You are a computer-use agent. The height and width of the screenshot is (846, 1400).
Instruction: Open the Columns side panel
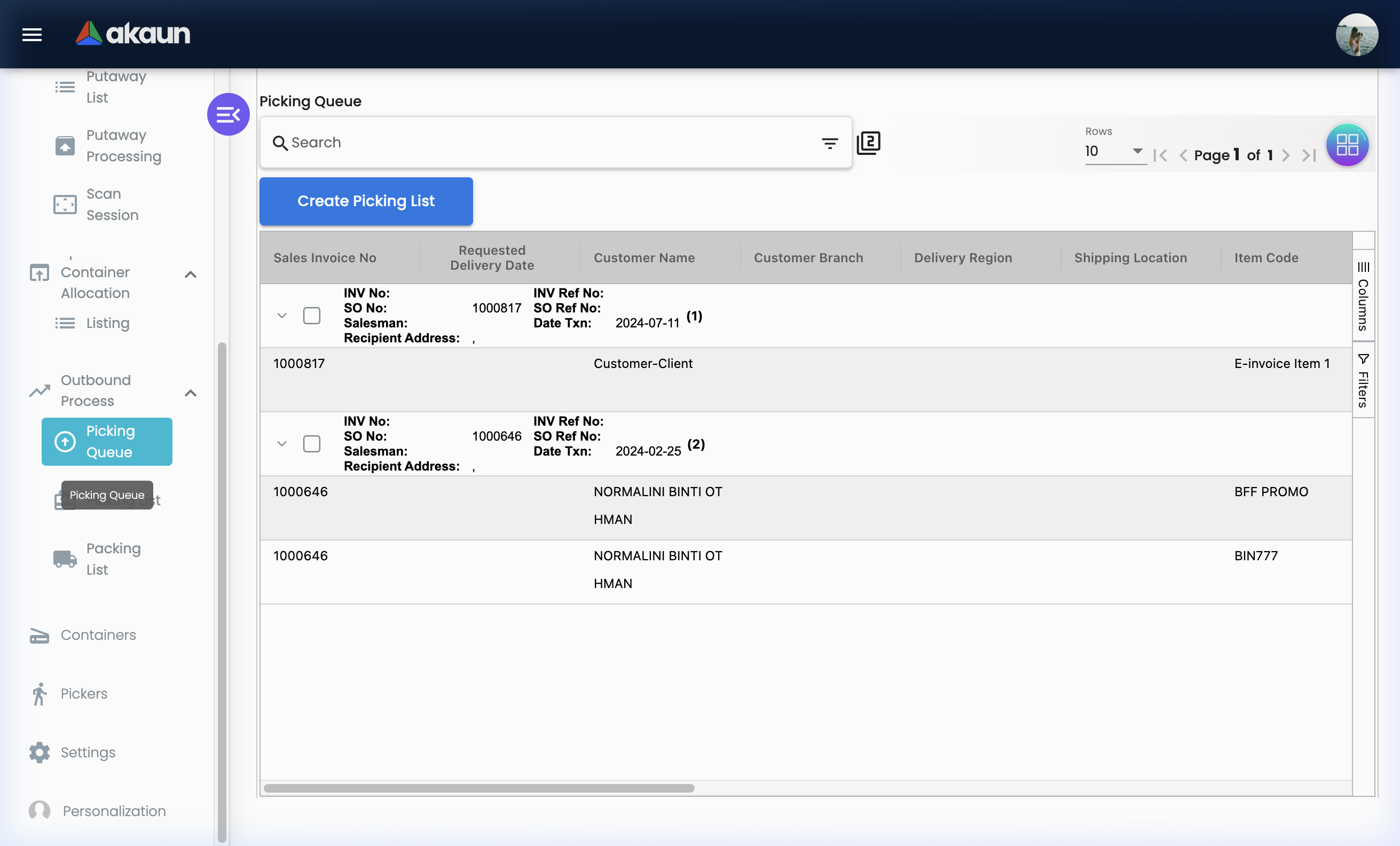(x=1363, y=295)
